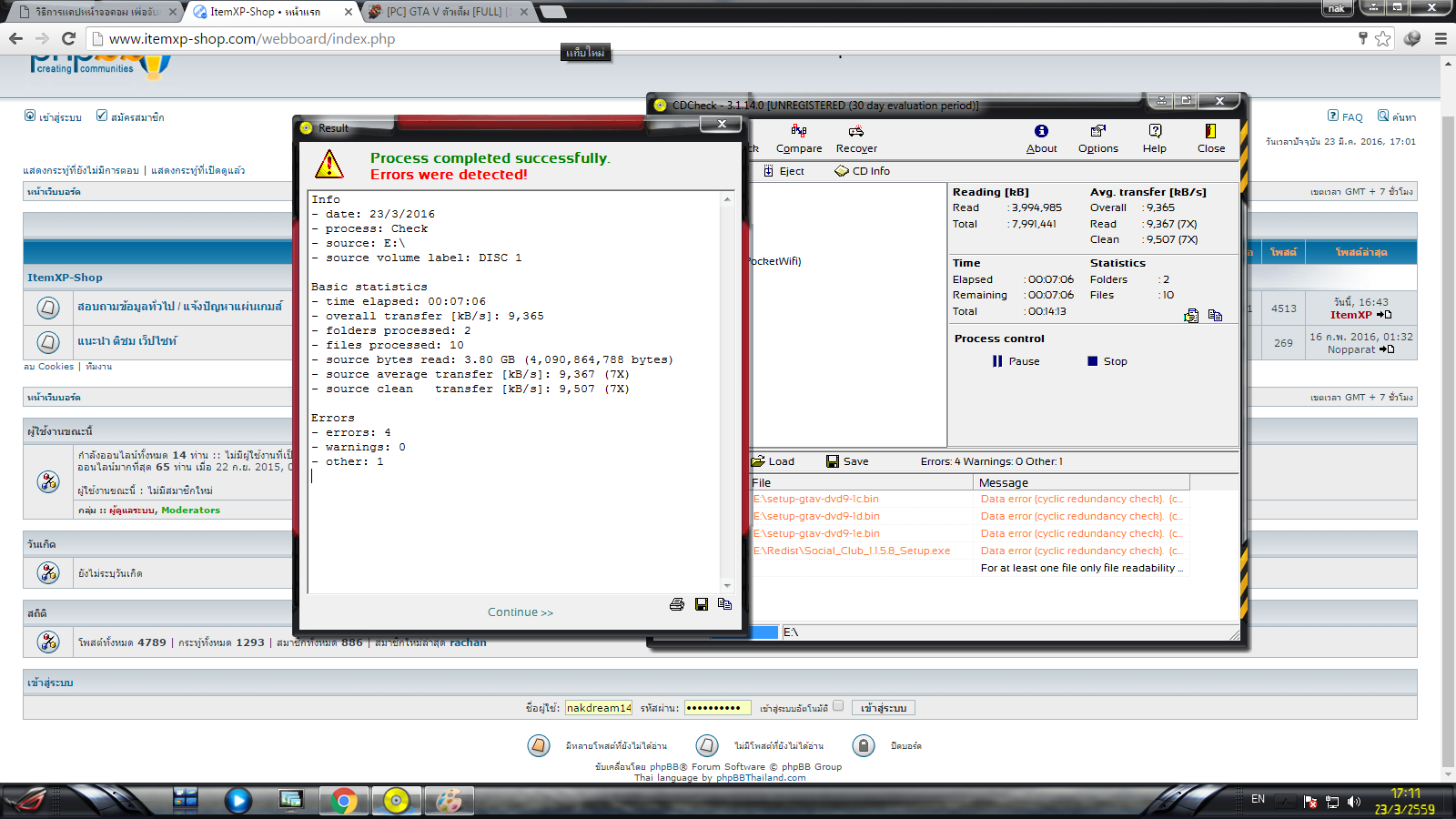The image size is (1456, 819).
Task: Pause the CDCheck process
Action: [1016, 361]
